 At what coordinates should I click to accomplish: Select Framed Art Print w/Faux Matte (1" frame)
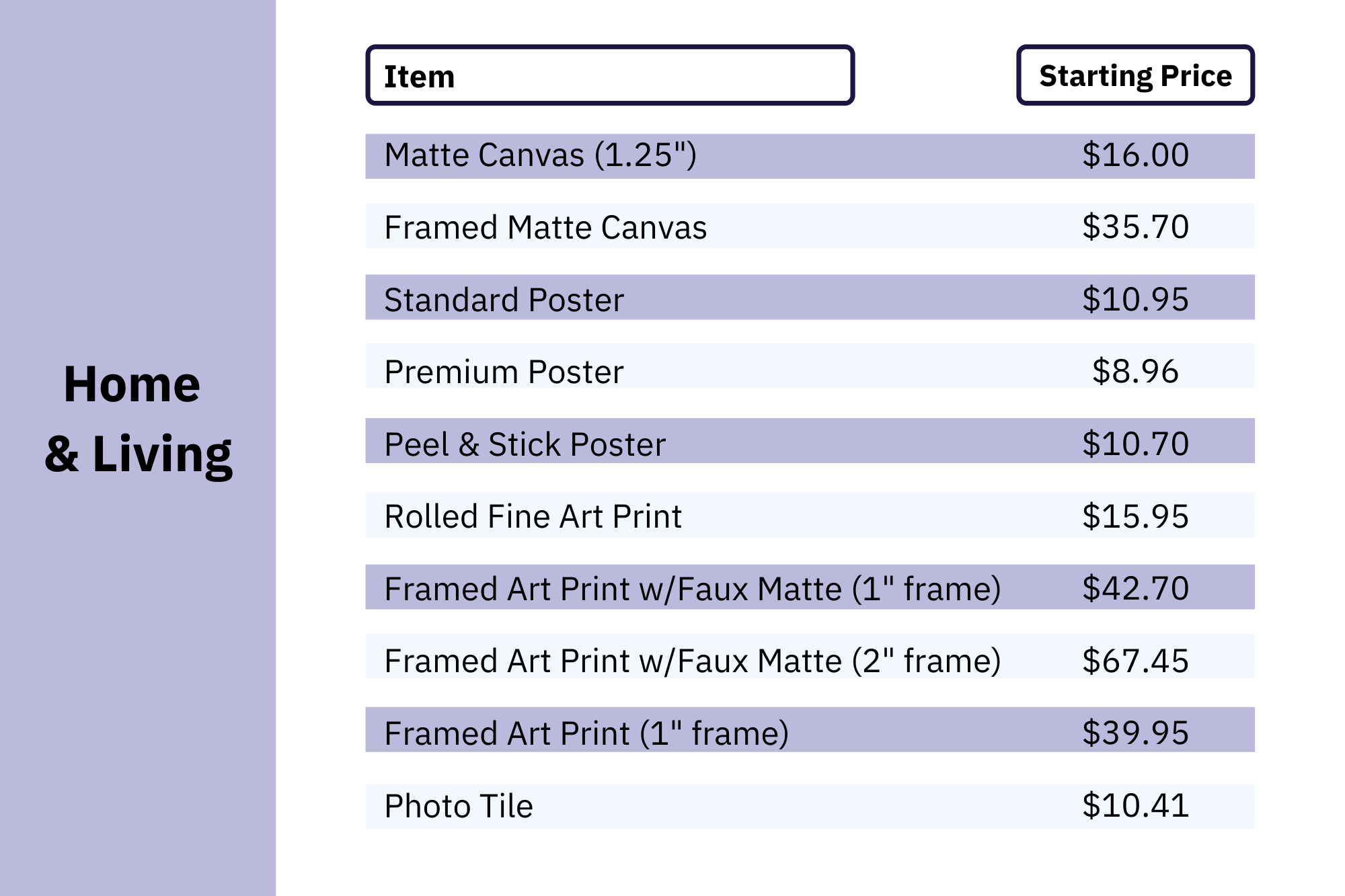point(692,589)
